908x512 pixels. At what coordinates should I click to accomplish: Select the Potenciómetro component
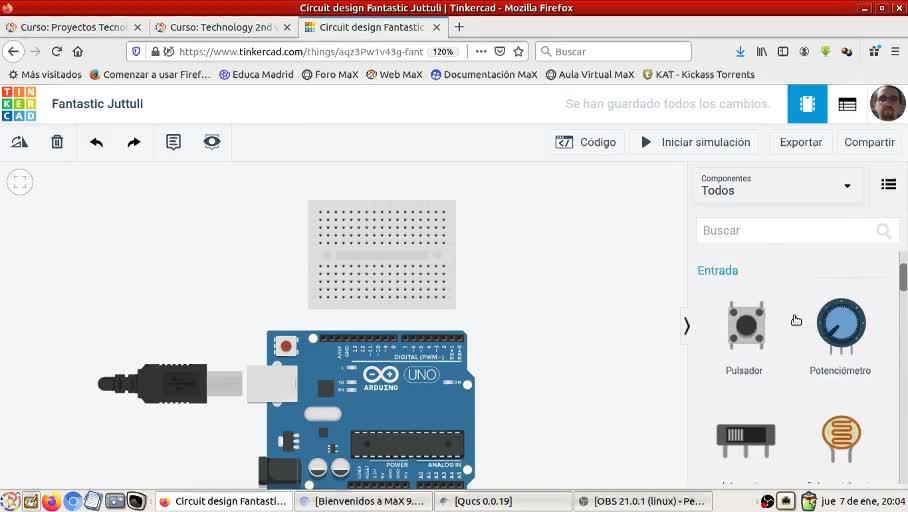pos(841,326)
